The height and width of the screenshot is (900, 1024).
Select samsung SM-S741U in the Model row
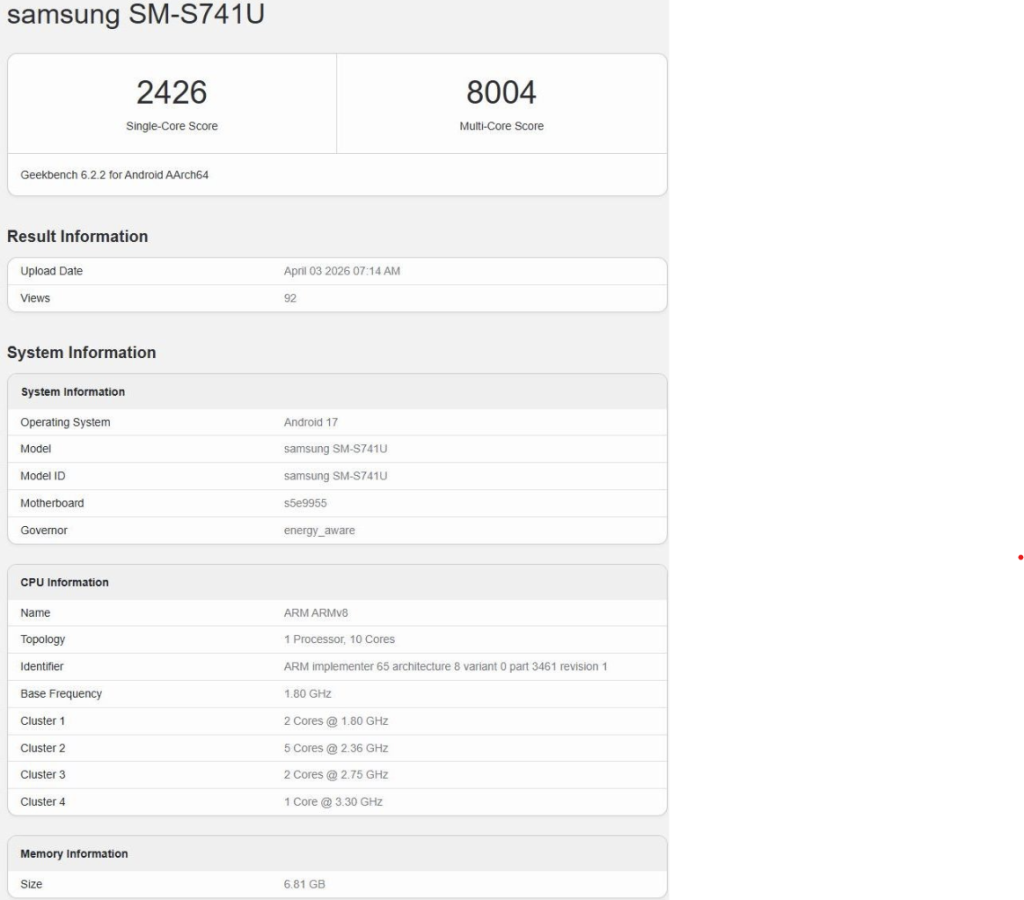(x=335, y=449)
